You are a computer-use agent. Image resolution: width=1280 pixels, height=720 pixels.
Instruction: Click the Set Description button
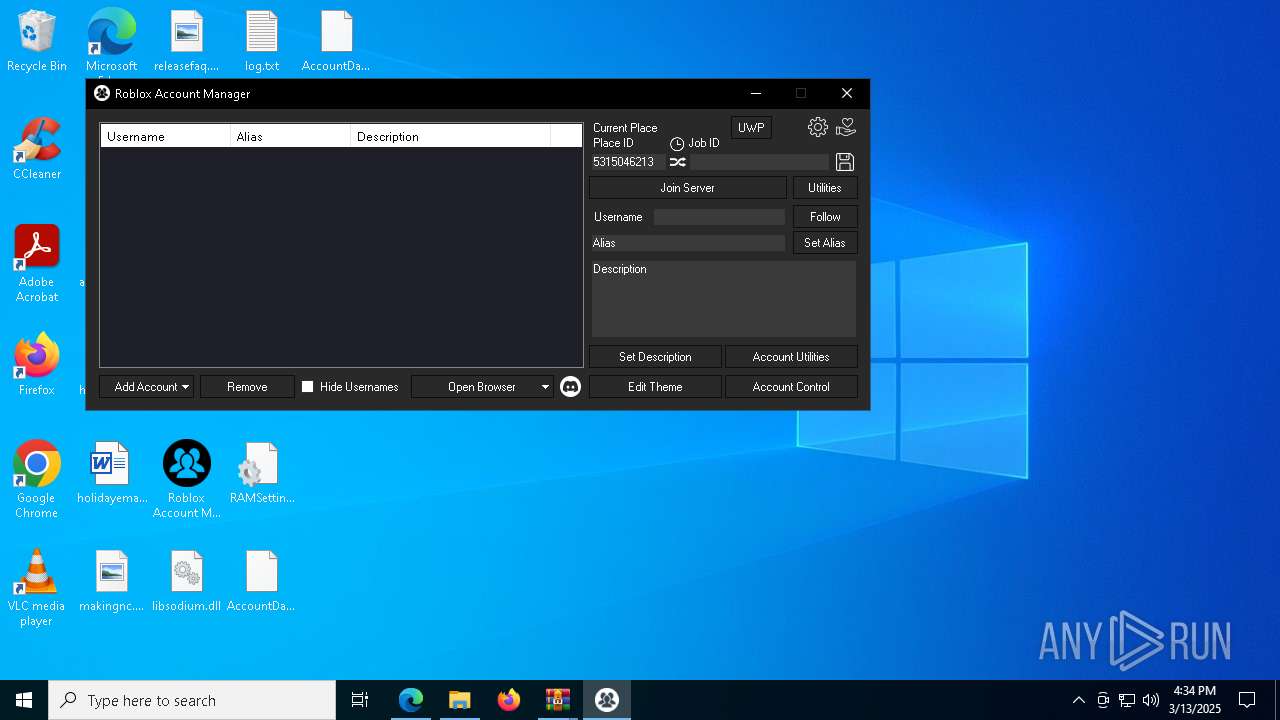tap(655, 357)
